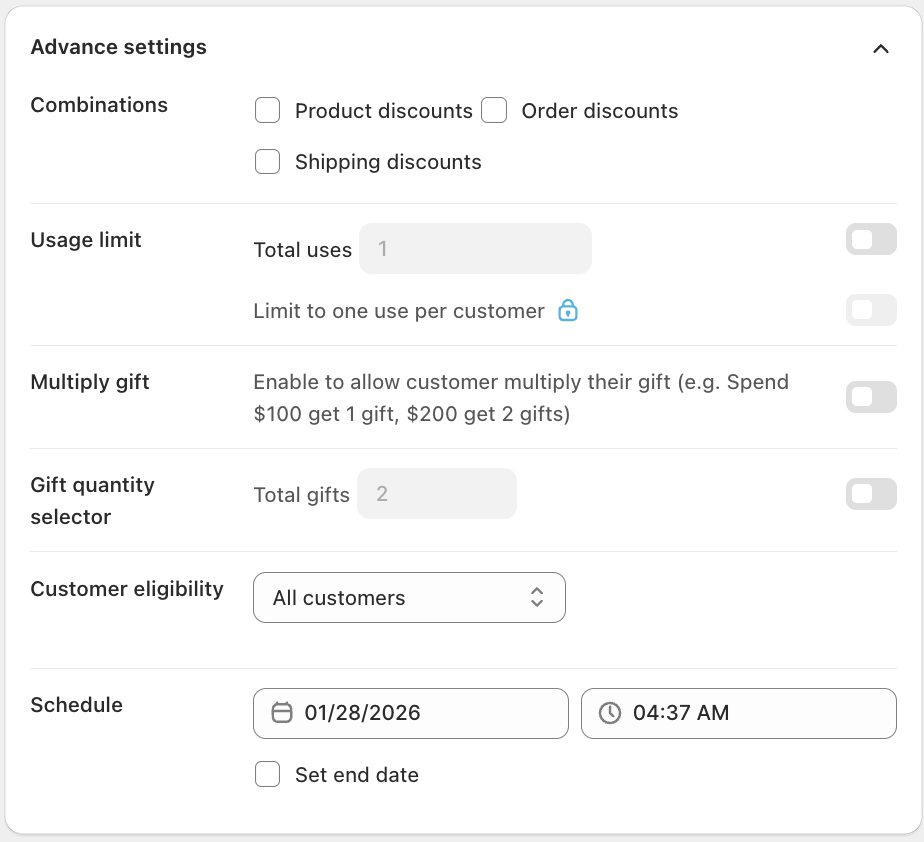Enable the Multiply gift switch
Screen dimensions: 924x842
[x=871, y=397]
